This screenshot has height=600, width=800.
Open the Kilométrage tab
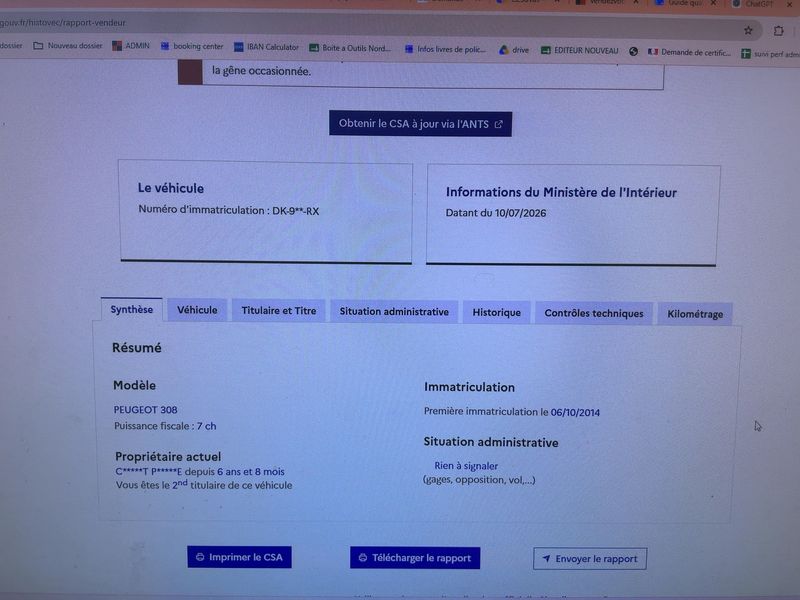[695, 314]
